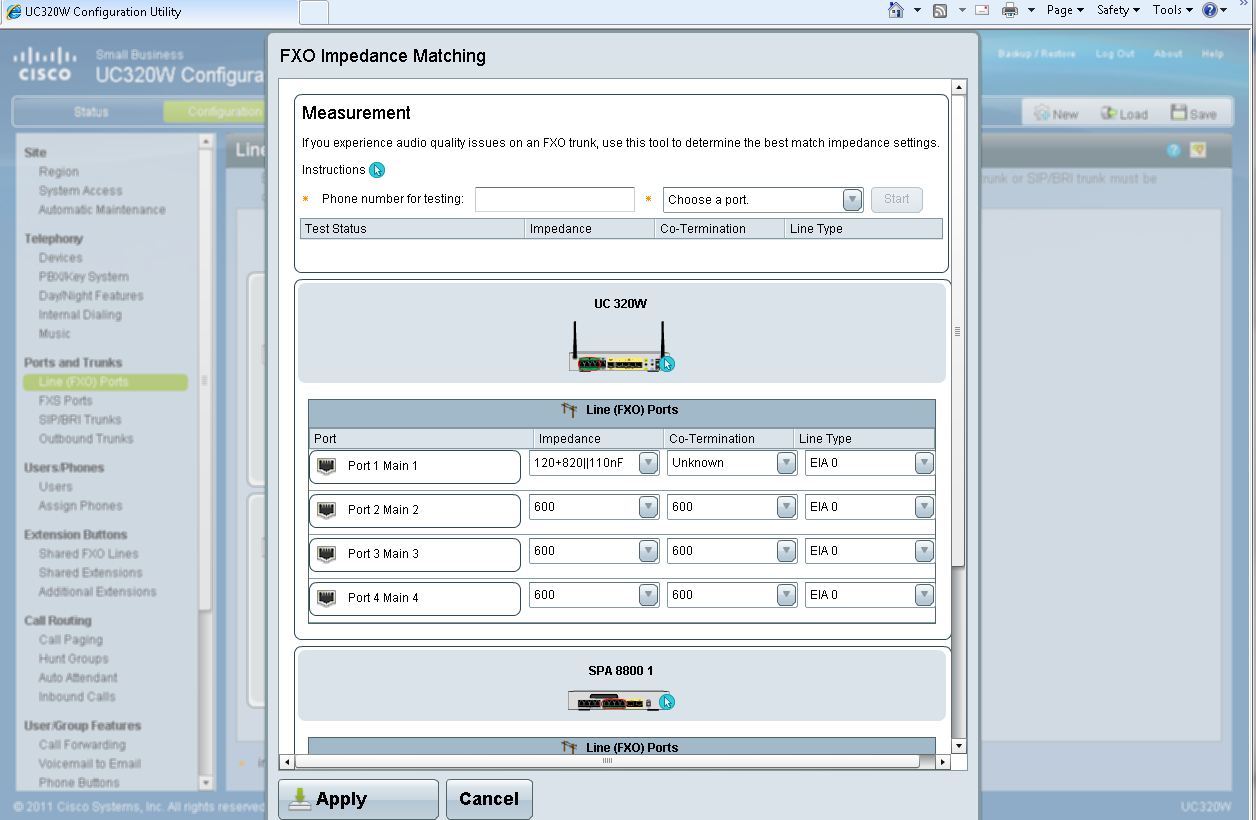Select SIP/BRI Trunks in sidebar
The height and width of the screenshot is (820, 1256).
coord(80,420)
